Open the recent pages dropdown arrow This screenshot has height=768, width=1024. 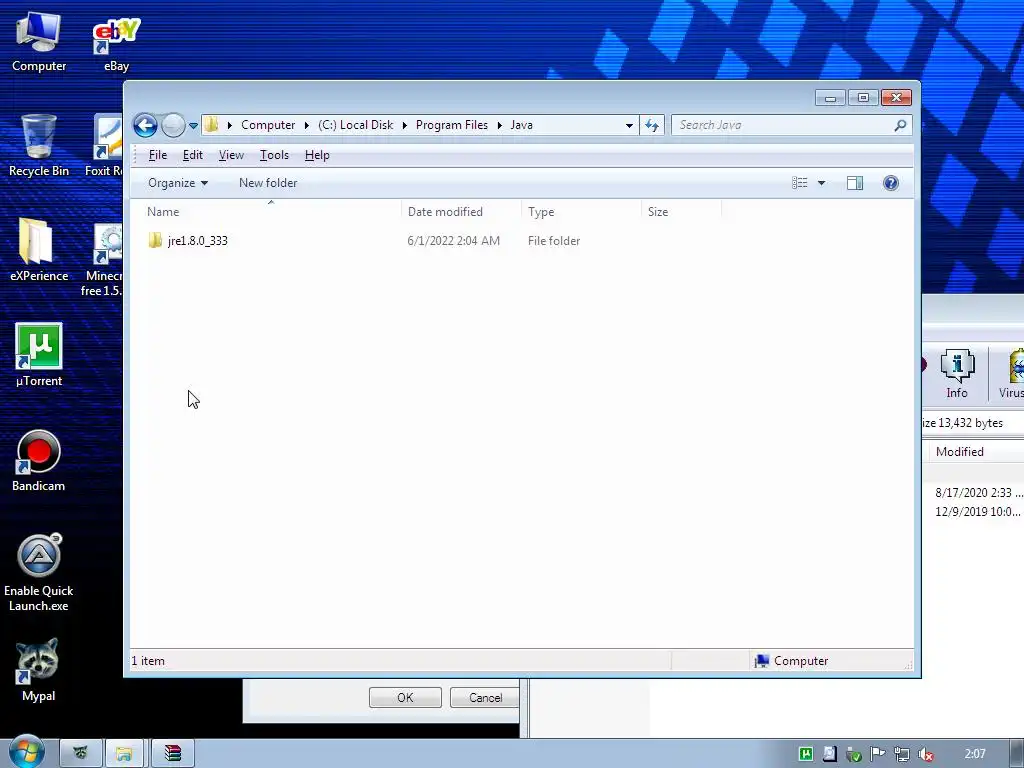pyautogui.click(x=193, y=125)
